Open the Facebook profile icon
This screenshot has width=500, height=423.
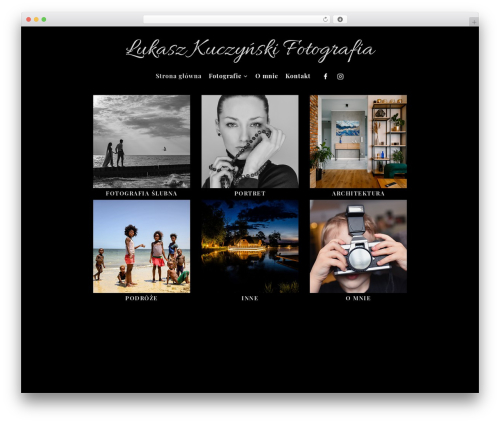click(325, 76)
